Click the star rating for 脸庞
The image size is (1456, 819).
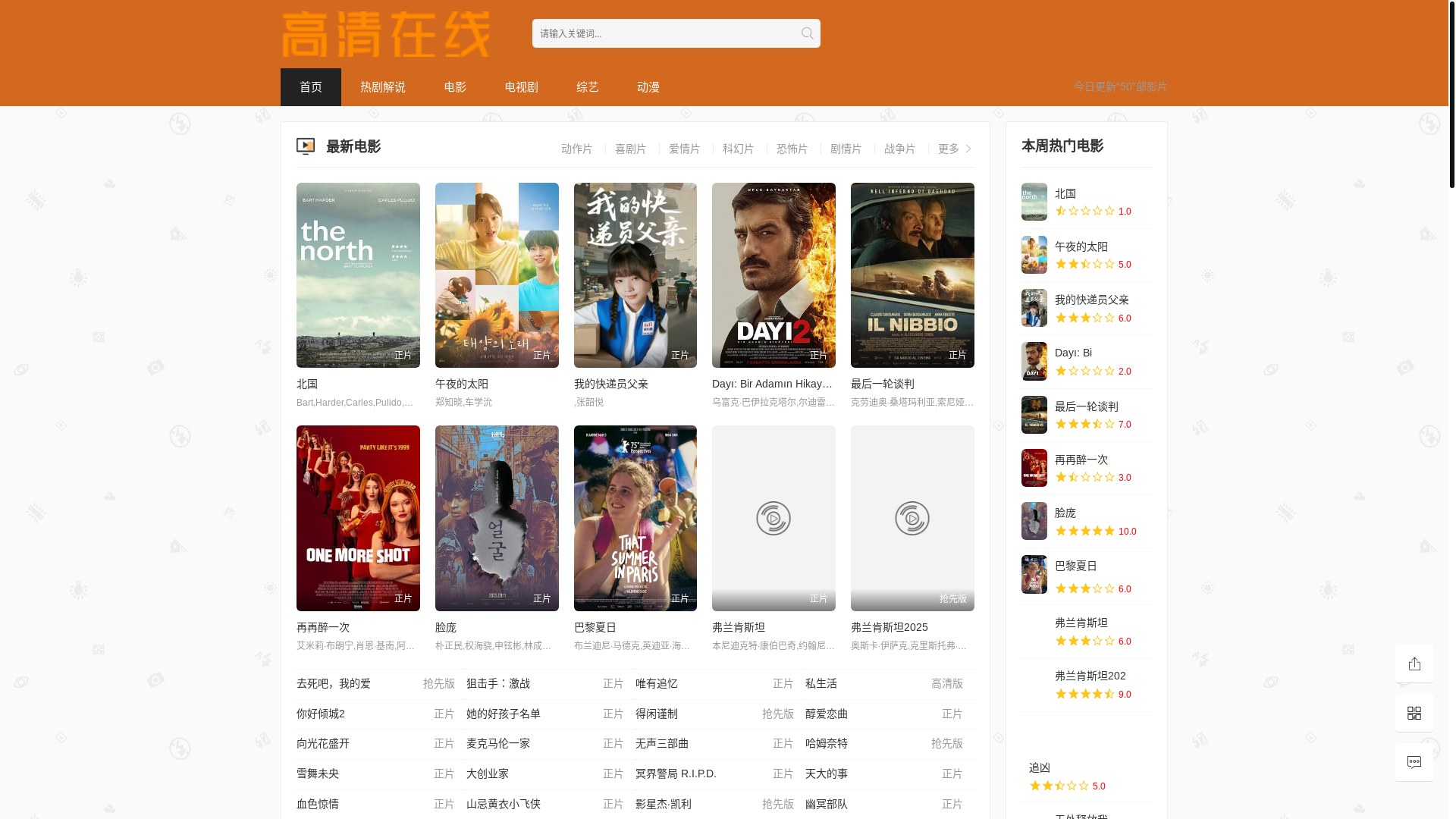point(1084,531)
